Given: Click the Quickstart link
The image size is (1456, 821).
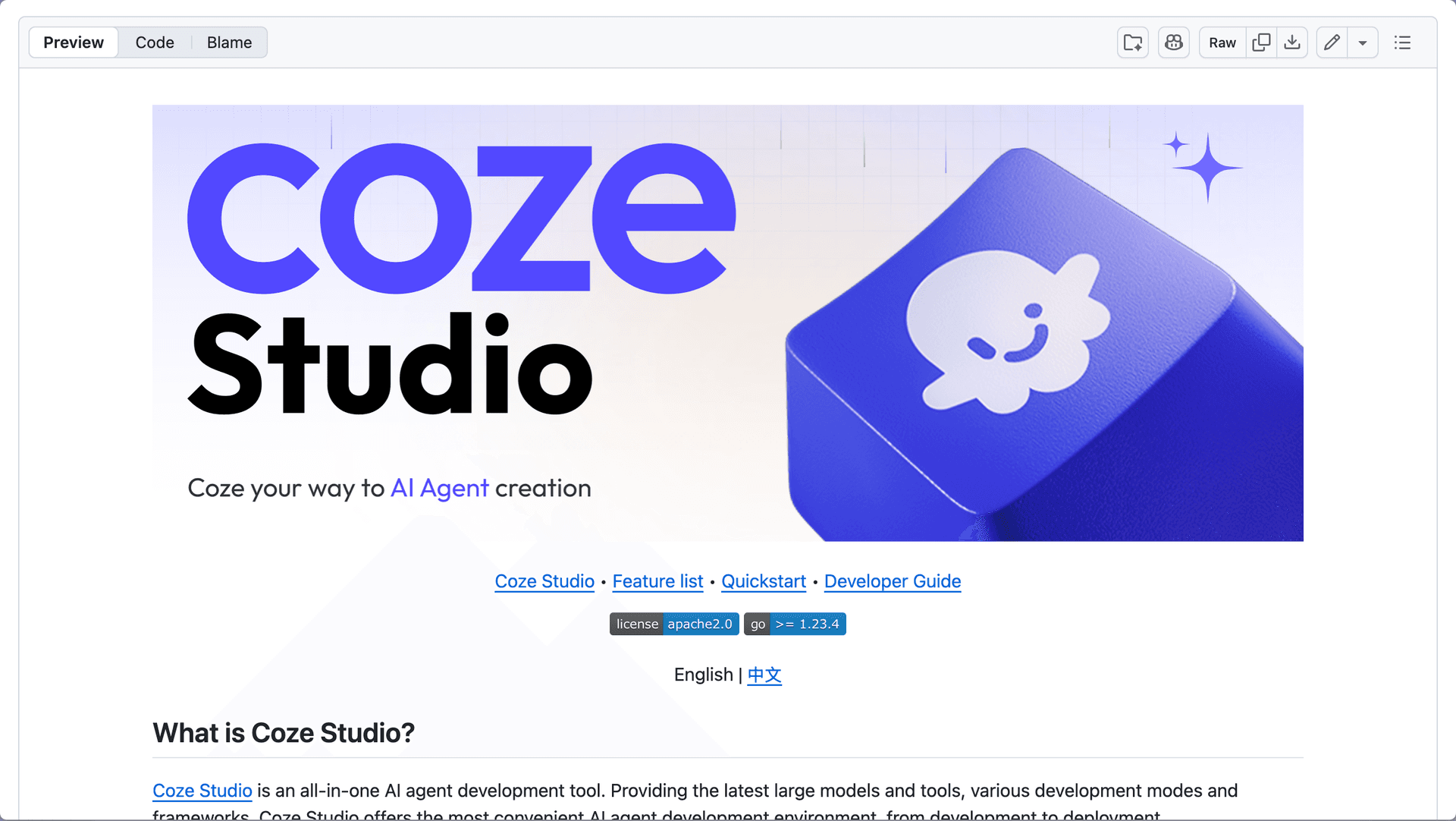Looking at the screenshot, I should click(764, 581).
